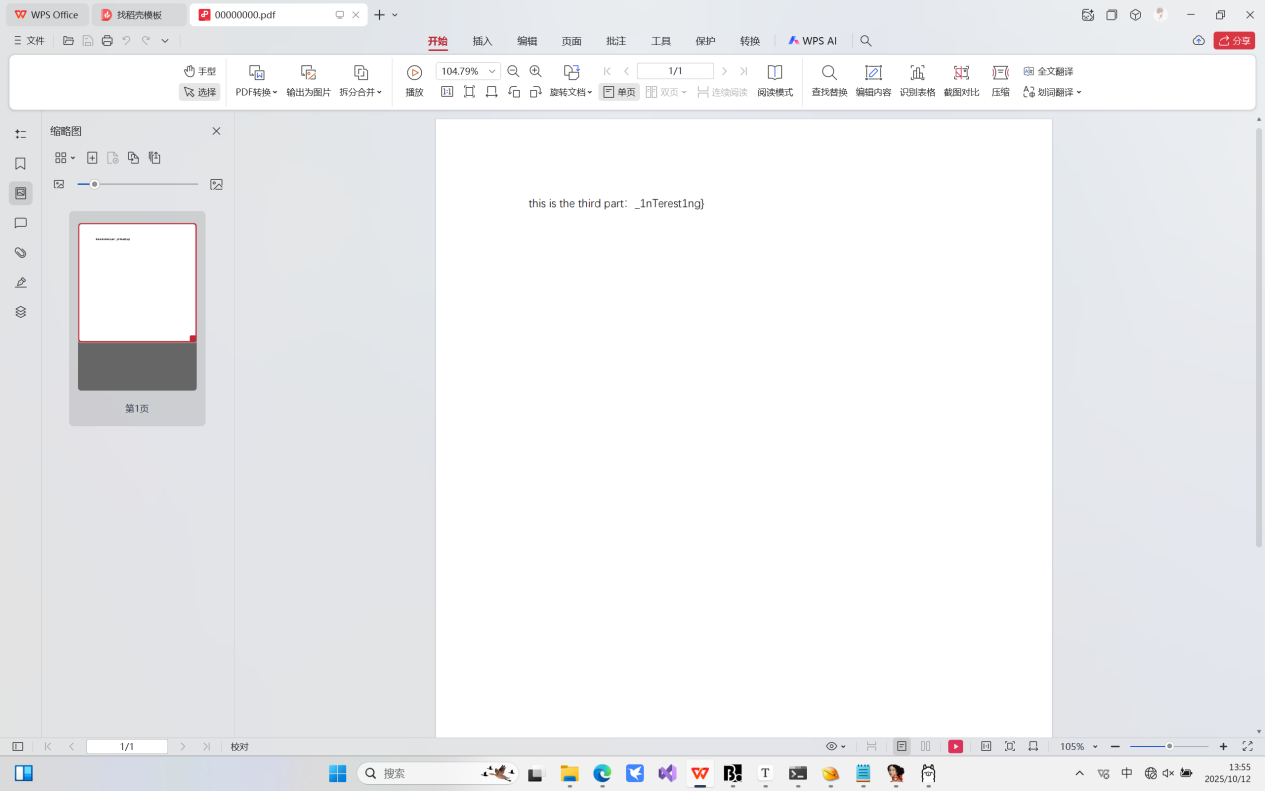Screen dimensions: 1265x791
Task: Open the bookmark panel in left sidebar
Action: tap(20, 163)
